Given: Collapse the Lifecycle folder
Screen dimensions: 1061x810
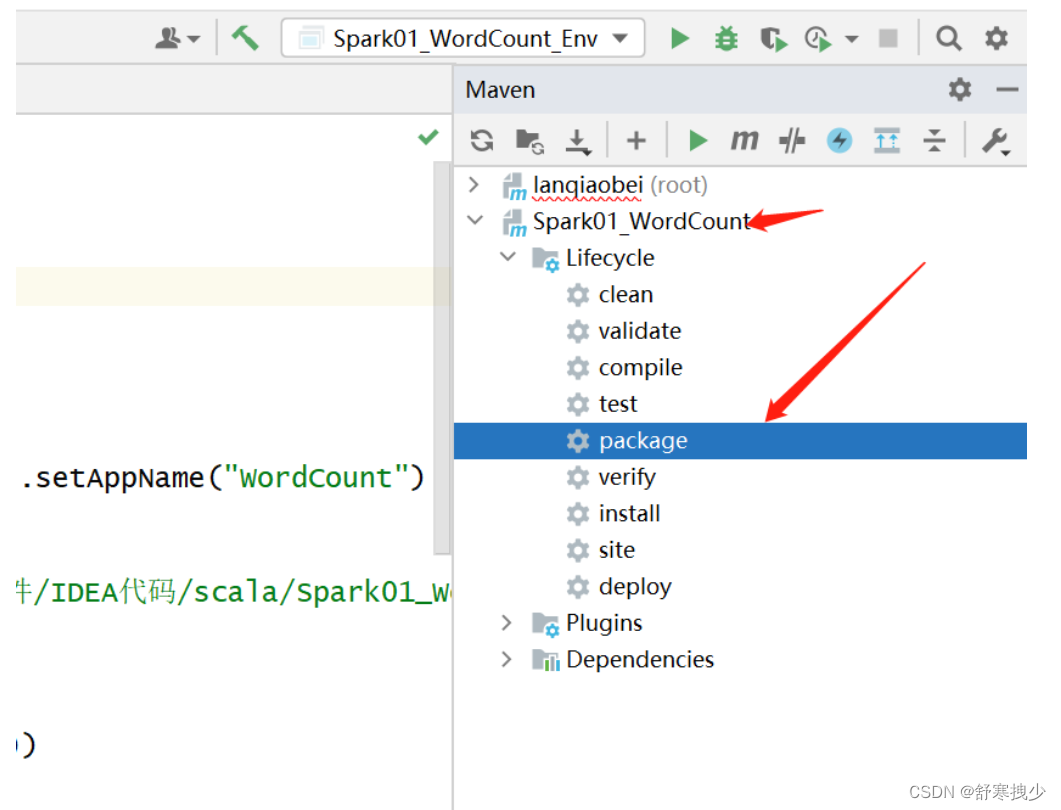Looking at the screenshot, I should (507, 256).
